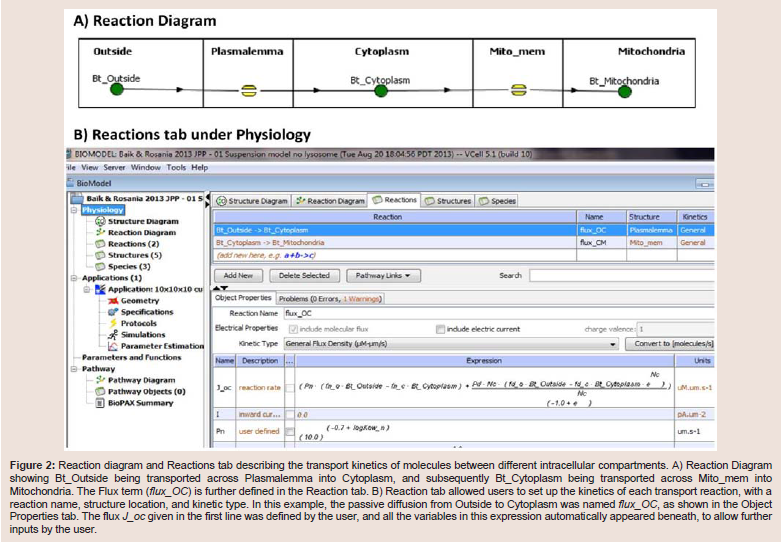
Task: Click the Bt_Mitochondria green species node
Action: pos(625,92)
